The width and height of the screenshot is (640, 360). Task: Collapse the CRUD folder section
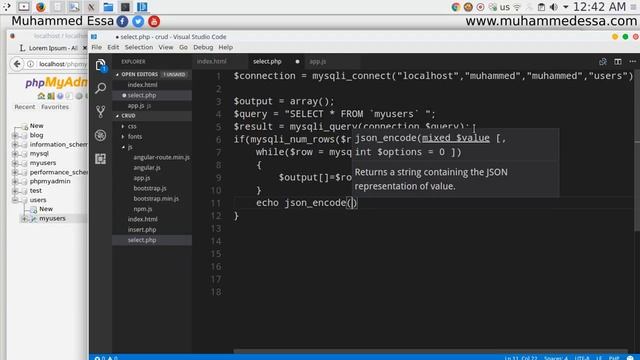[152, 116]
